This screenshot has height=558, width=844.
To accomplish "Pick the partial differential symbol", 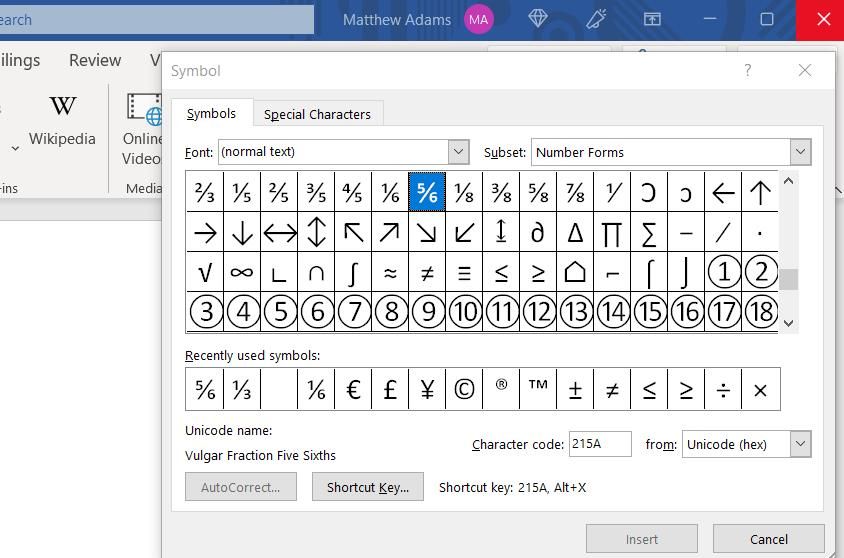I will 538,232.
